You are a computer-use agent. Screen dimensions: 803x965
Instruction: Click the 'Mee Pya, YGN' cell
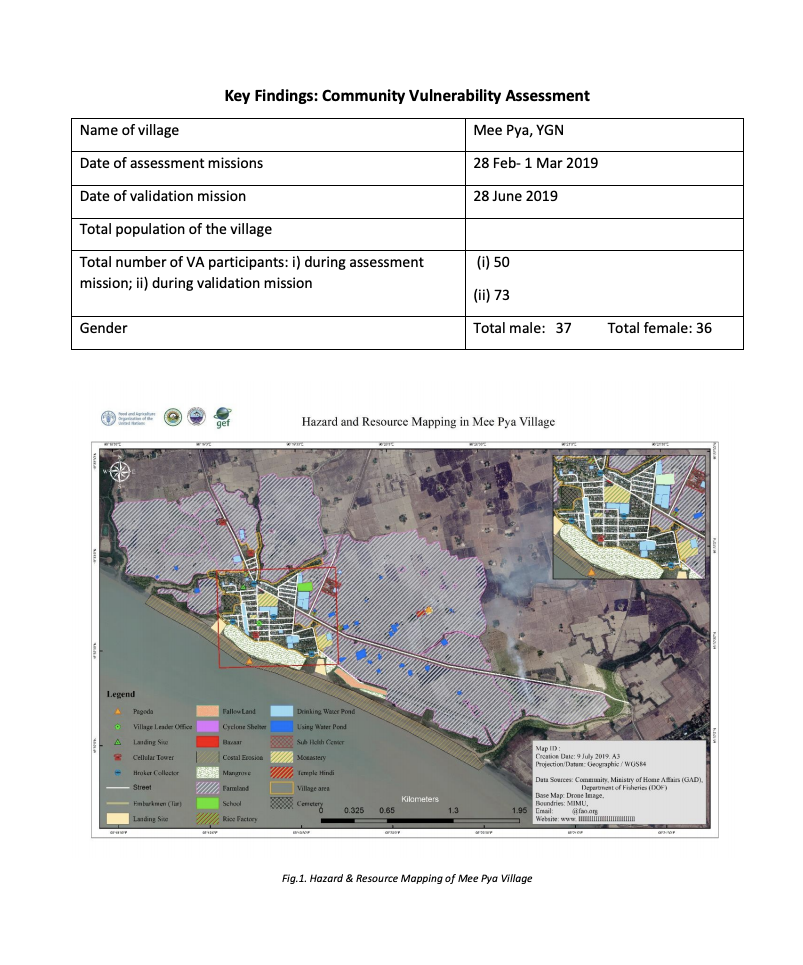[x=604, y=135]
